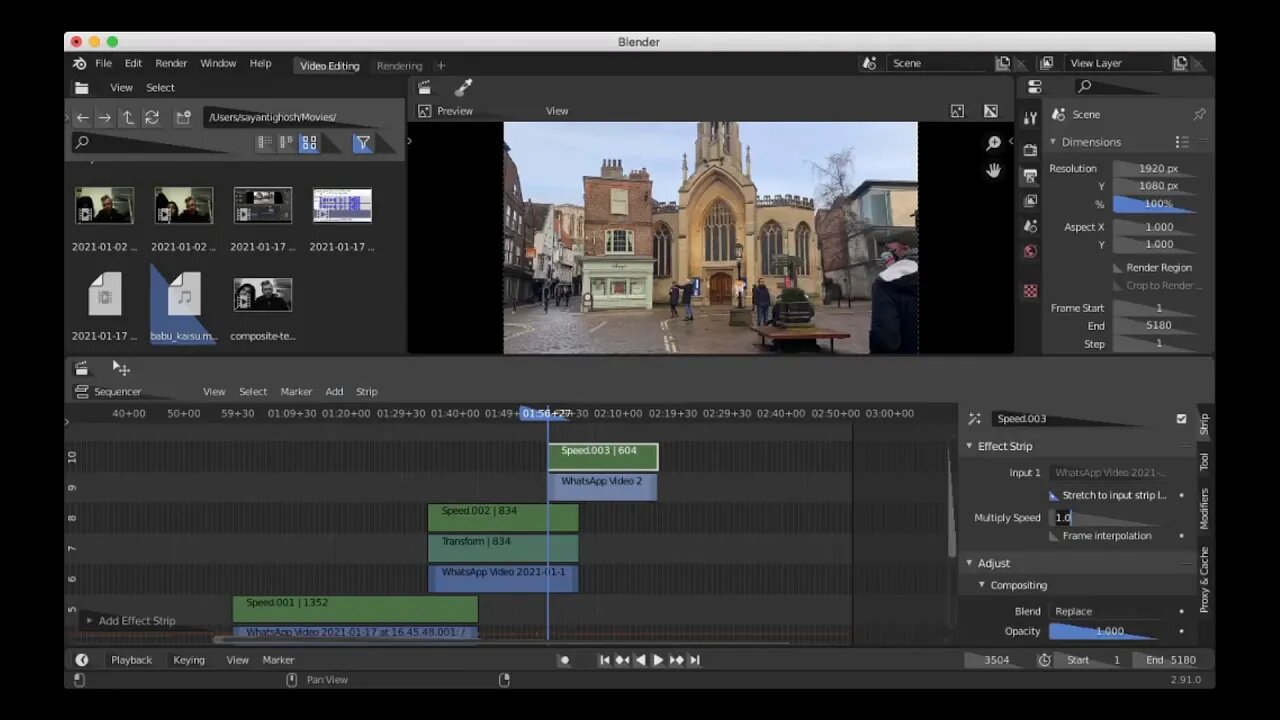The image size is (1280, 720).
Task: Switch file browser to vertical list display
Action: pos(265,143)
